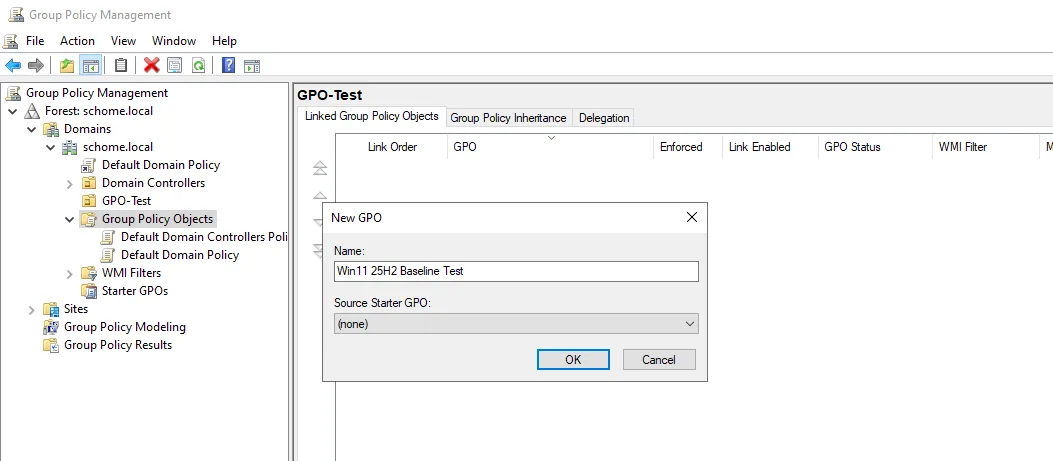The image size is (1053, 461).
Task: Click the green Refresh toolbar icon
Action: [198, 65]
